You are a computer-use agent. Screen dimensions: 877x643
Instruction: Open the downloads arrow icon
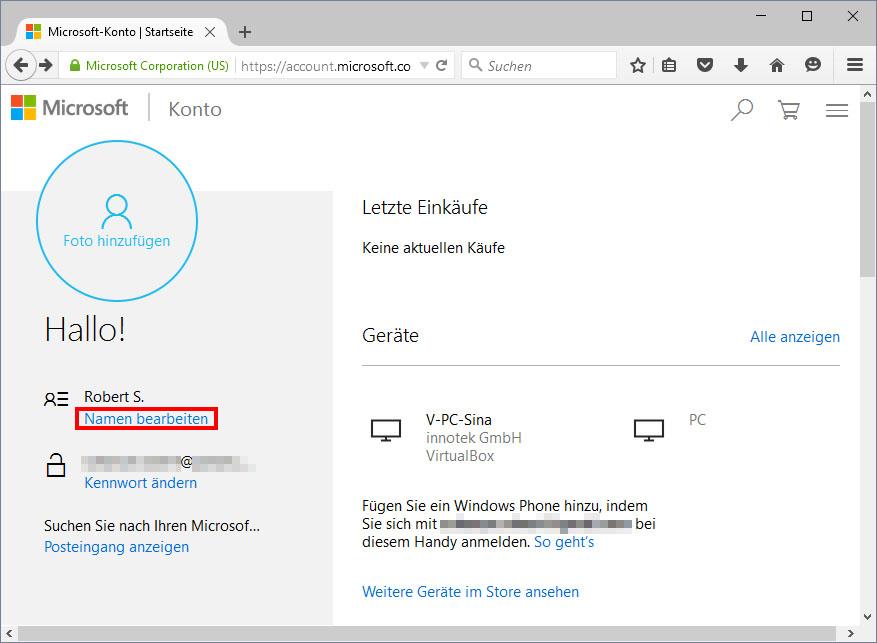[x=741, y=65]
